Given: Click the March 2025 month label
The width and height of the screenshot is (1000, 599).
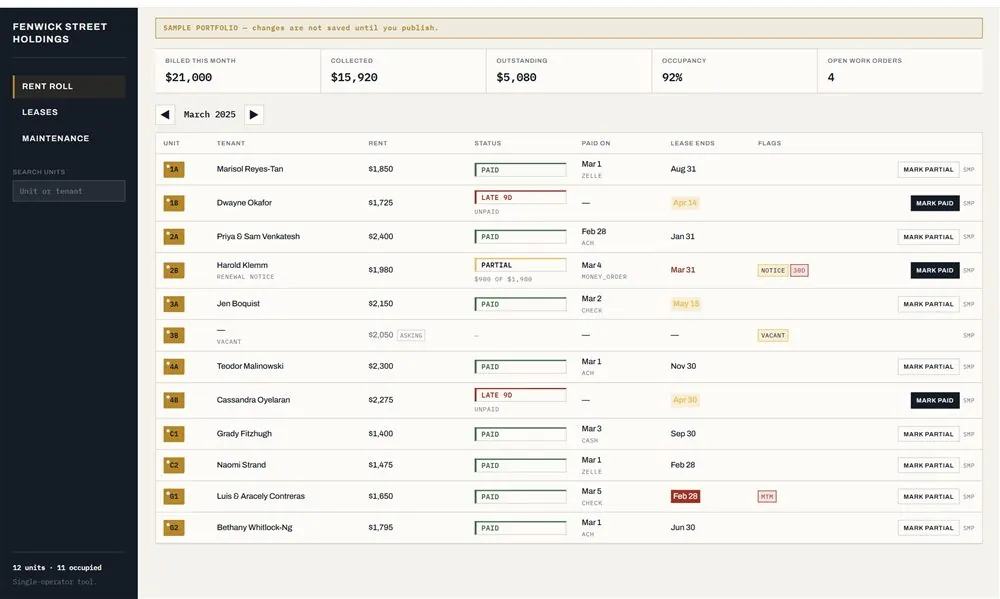Looking at the screenshot, I should tap(210, 115).
